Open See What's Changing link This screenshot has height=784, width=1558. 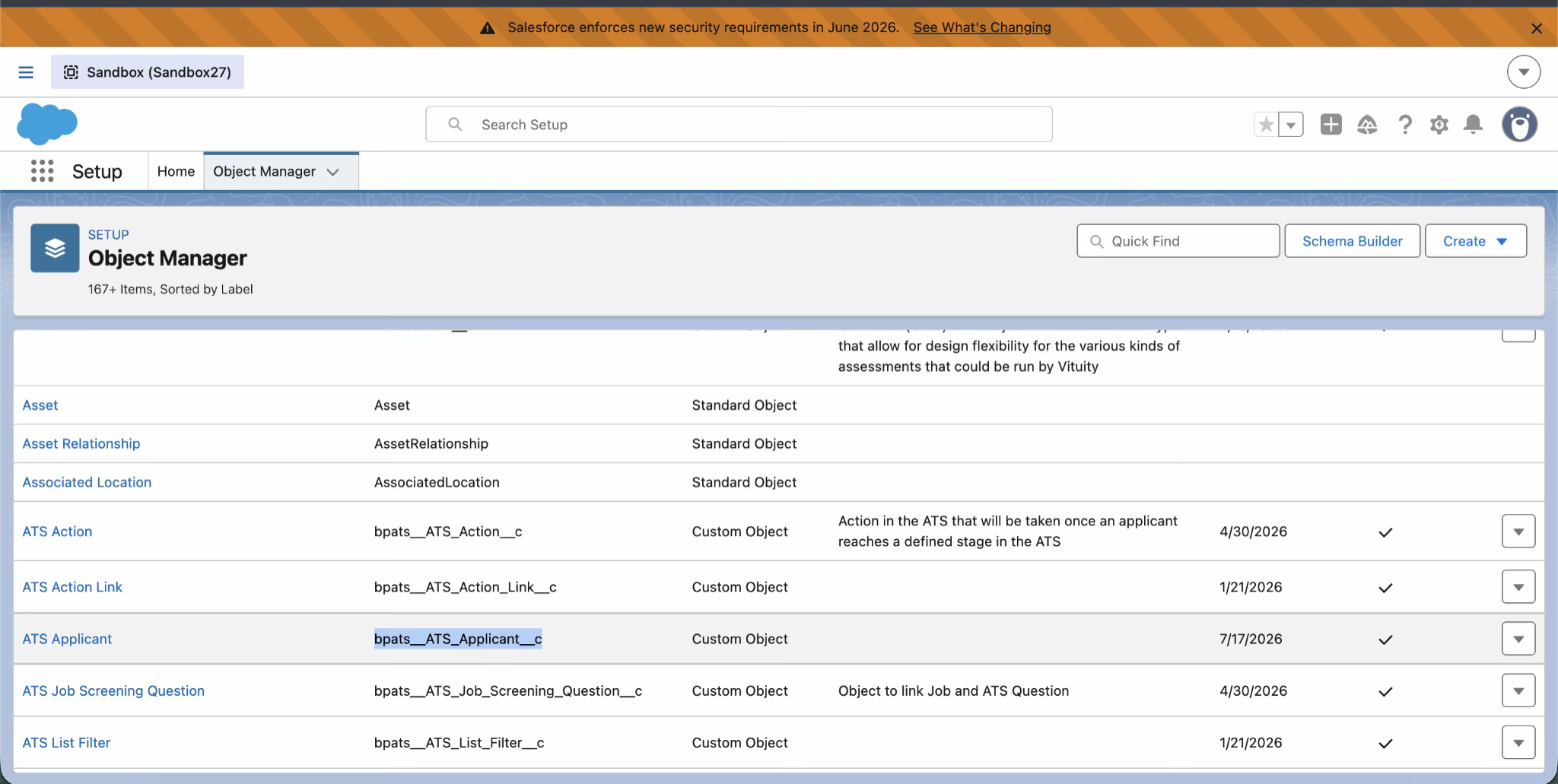[x=982, y=27]
